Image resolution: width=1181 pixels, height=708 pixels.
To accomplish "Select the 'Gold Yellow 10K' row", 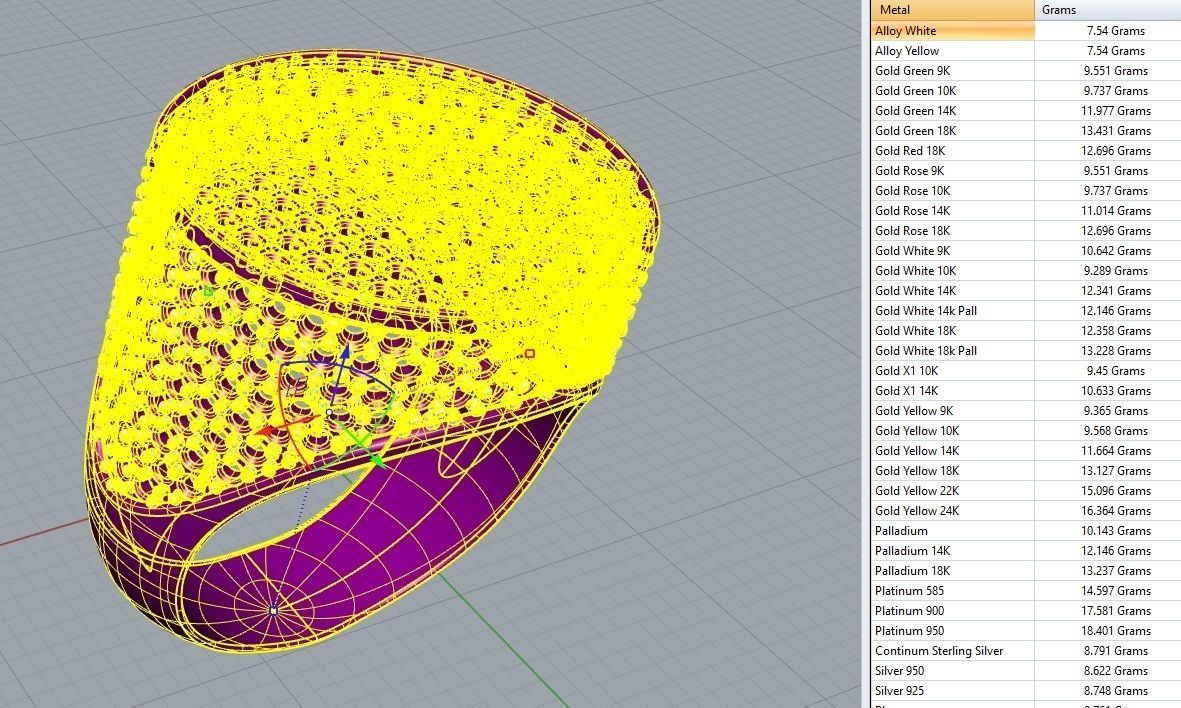I will [x=1026, y=431].
